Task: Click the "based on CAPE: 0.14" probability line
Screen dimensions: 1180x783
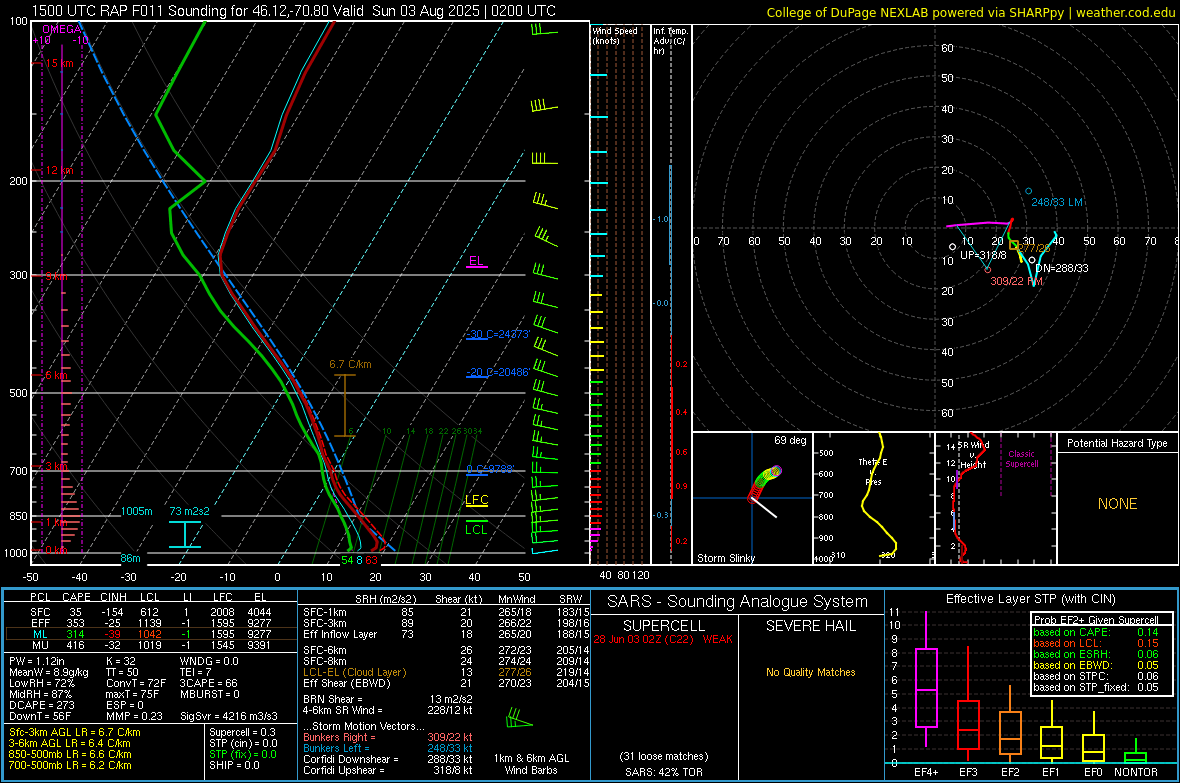Action: tap(1095, 632)
